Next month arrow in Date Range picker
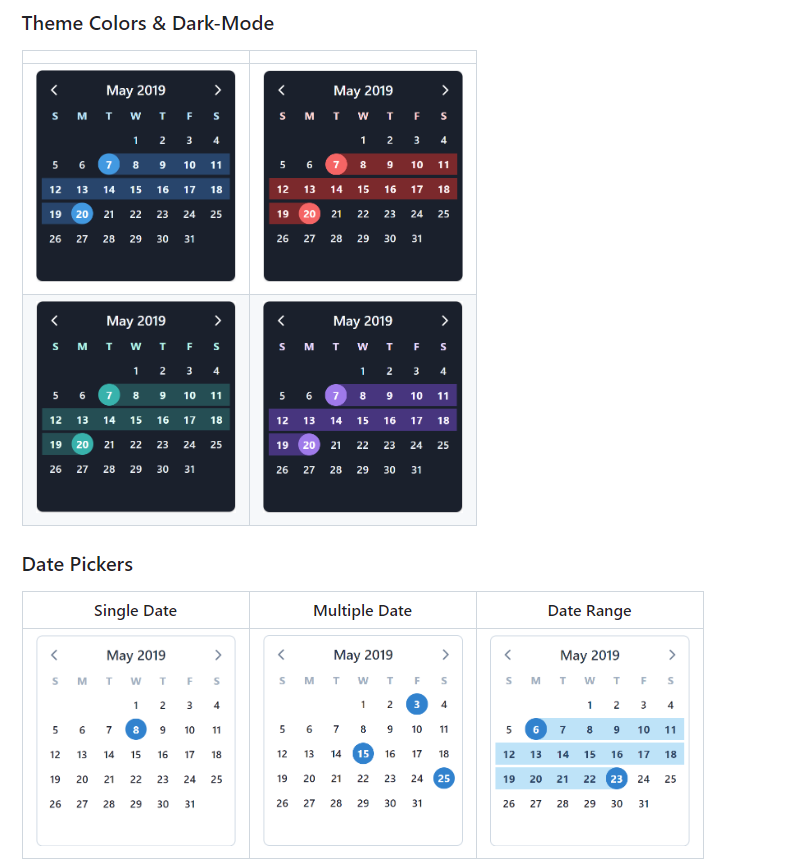Image resolution: width=799 pixels, height=868 pixels. tap(671, 655)
